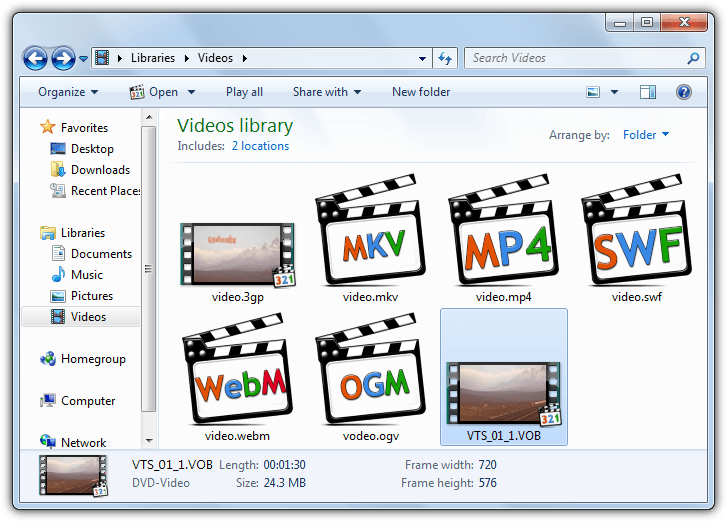Open the Share with menu
This screenshot has width=727, height=521.
[x=327, y=92]
